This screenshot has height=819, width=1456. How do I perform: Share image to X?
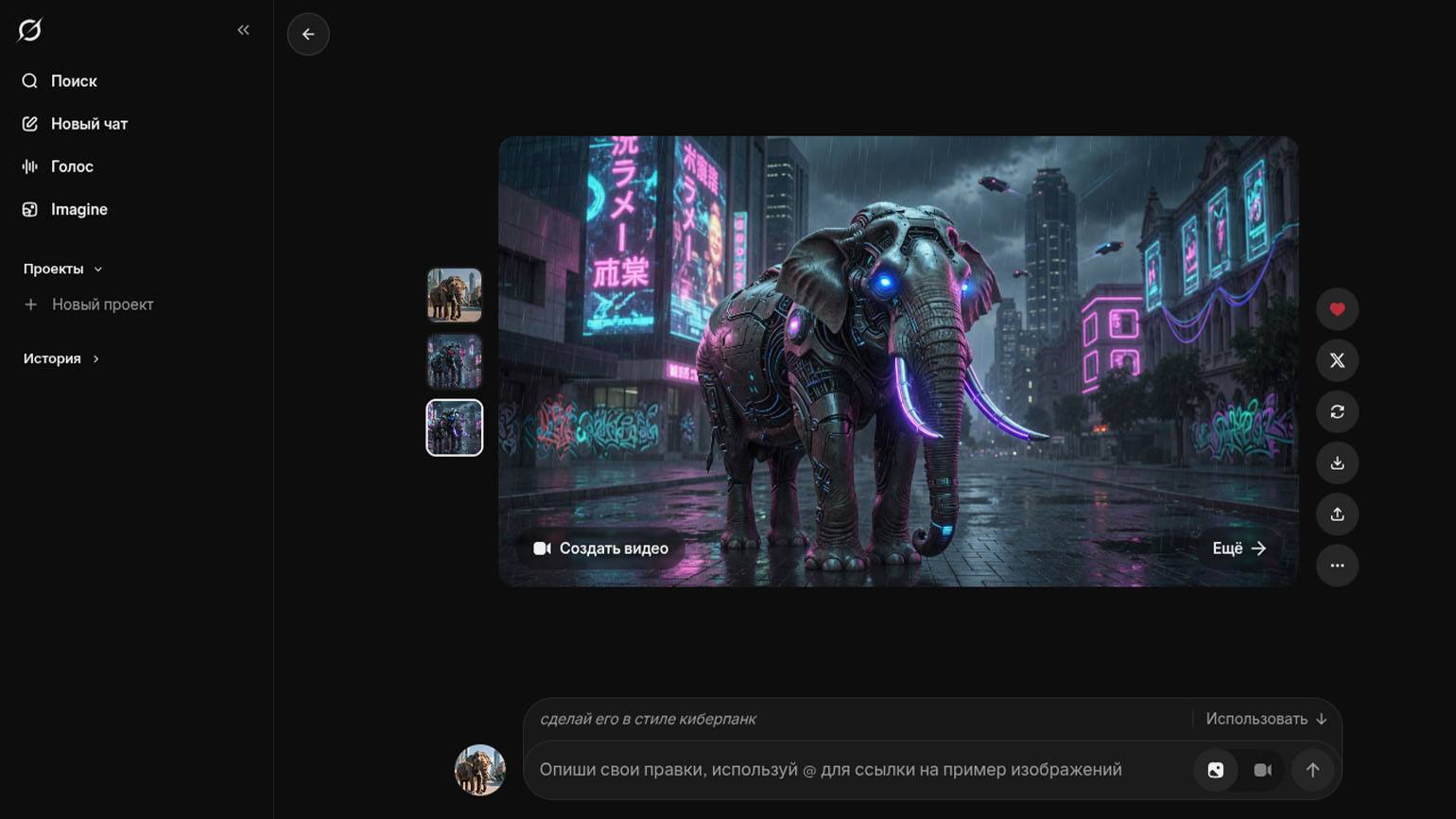[x=1337, y=360]
